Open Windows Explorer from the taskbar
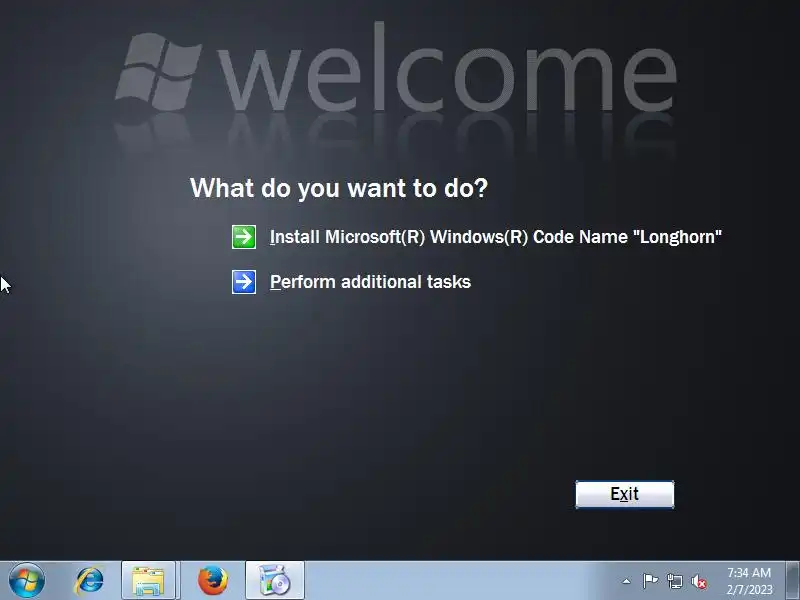The height and width of the screenshot is (600, 800). click(148, 581)
